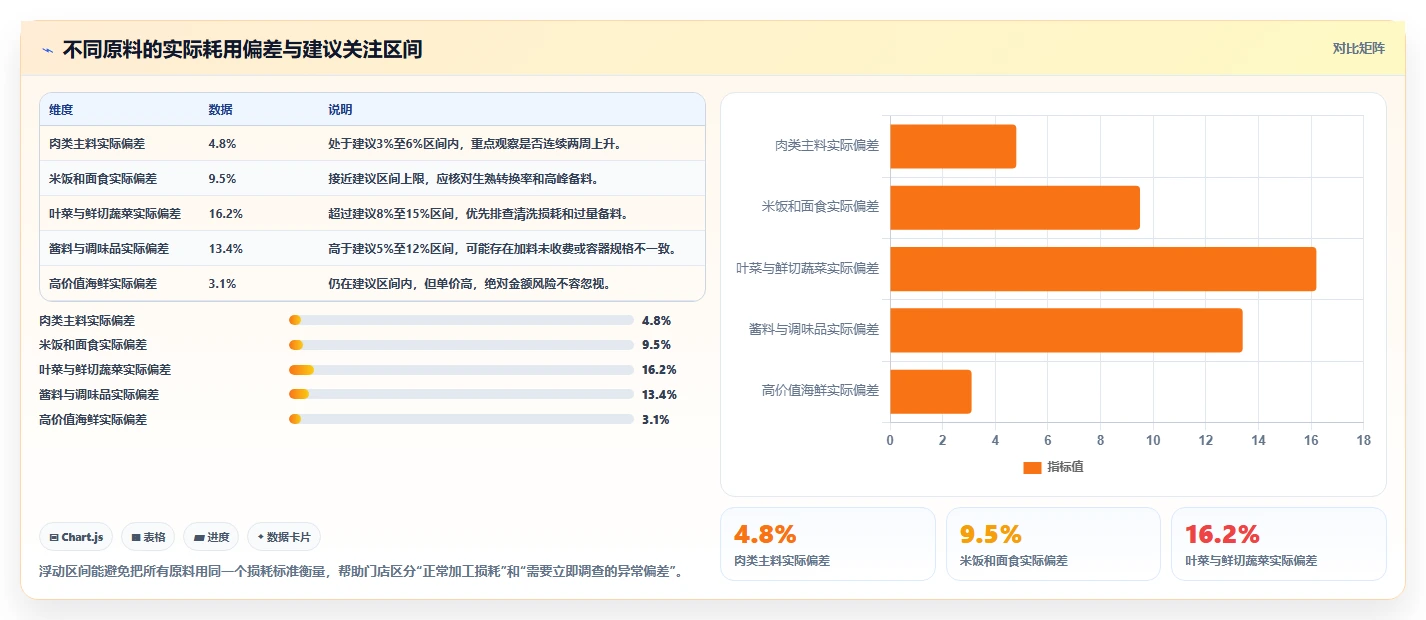Viewport: 1426px width, 620px height.
Task: Select 米饭和面食实际偏差 table row cell
Action: 103,179
